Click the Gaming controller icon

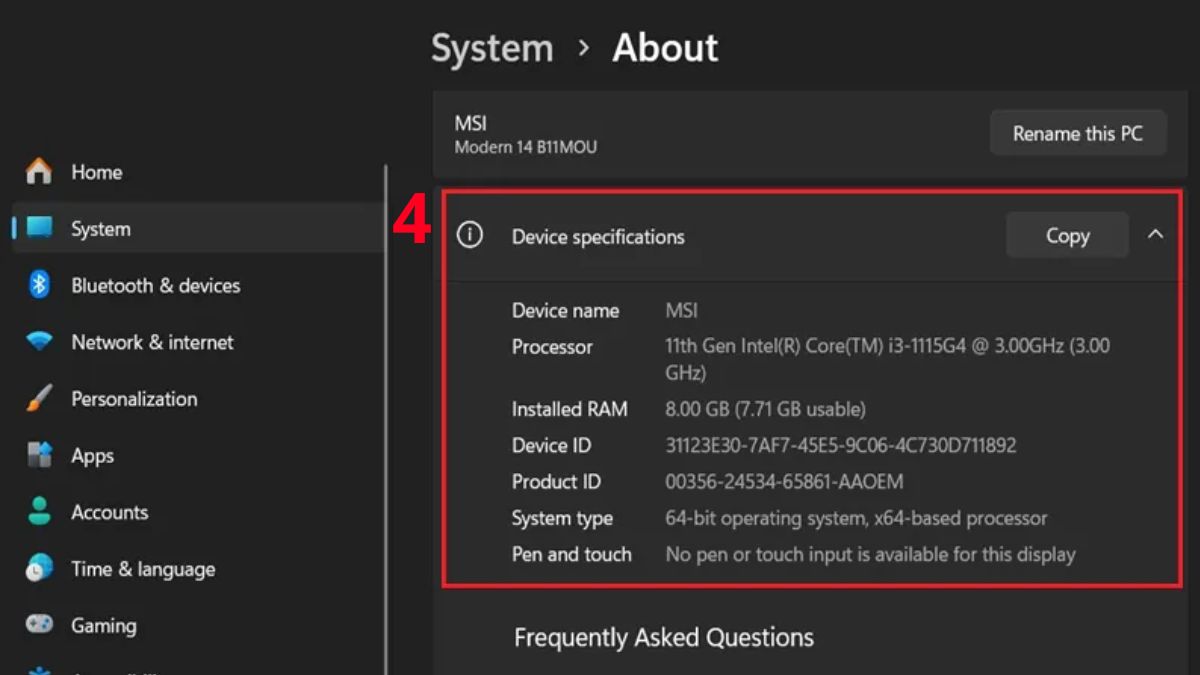point(39,625)
